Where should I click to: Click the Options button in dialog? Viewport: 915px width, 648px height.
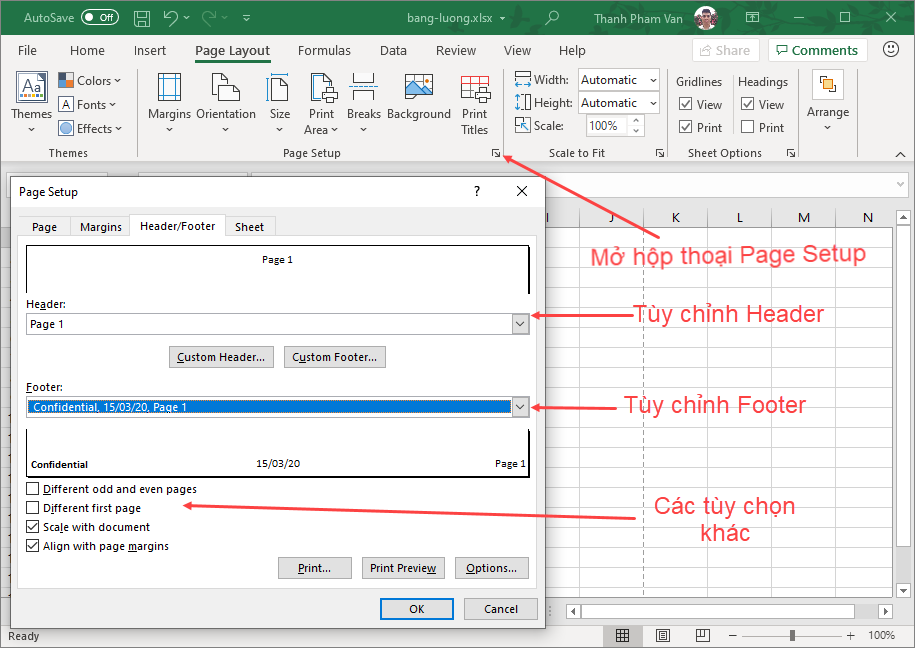point(492,568)
